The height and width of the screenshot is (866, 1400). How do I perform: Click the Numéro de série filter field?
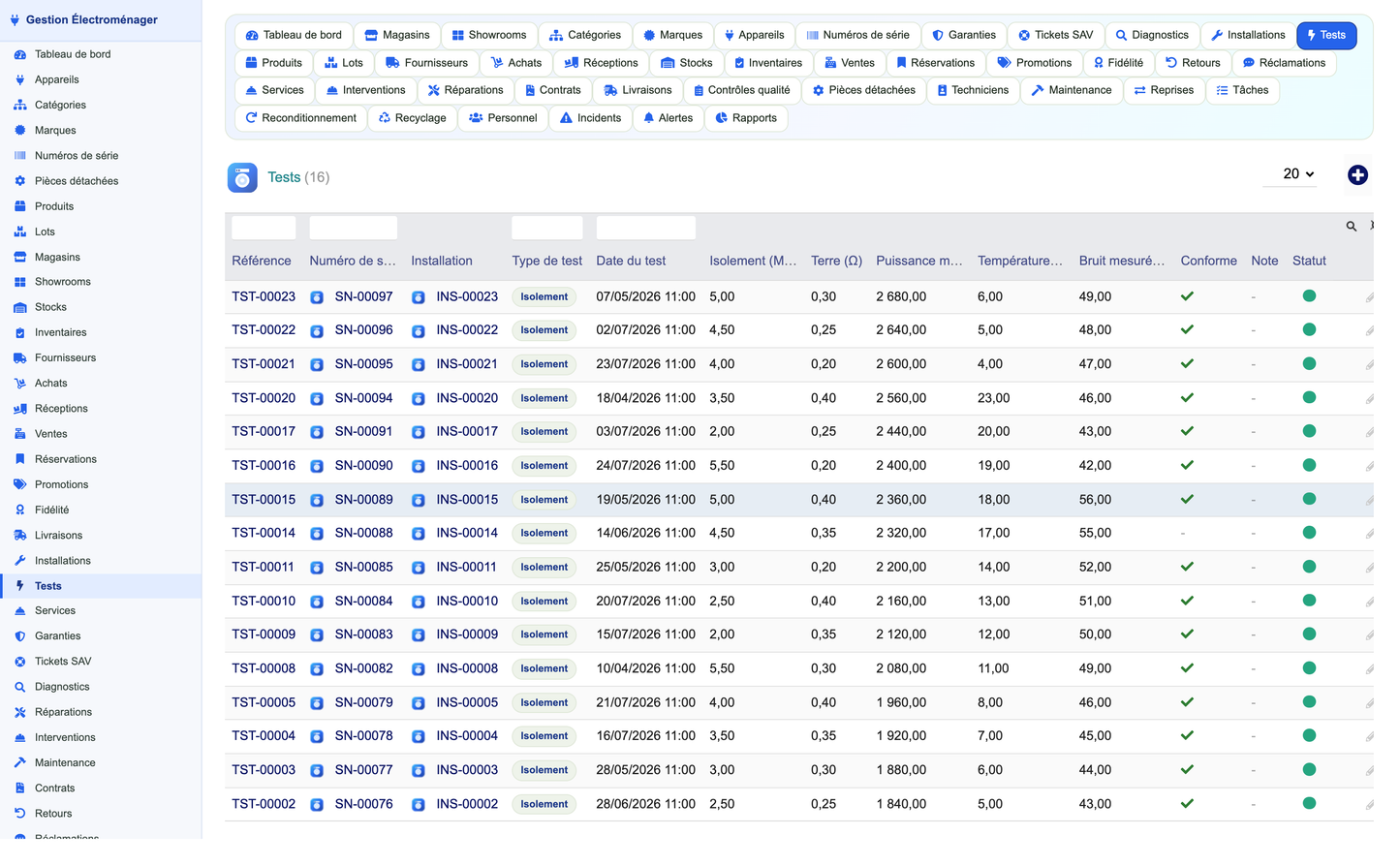tap(353, 228)
